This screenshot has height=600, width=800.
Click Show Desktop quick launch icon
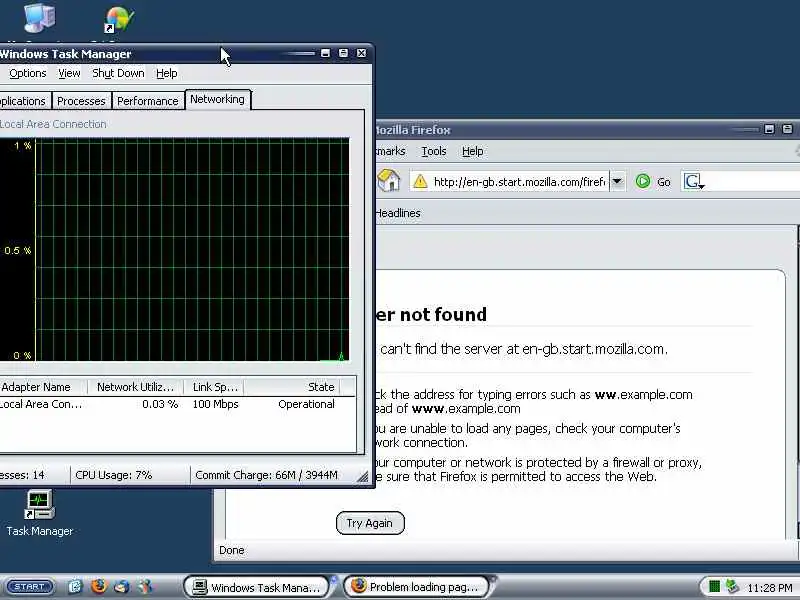point(75,587)
